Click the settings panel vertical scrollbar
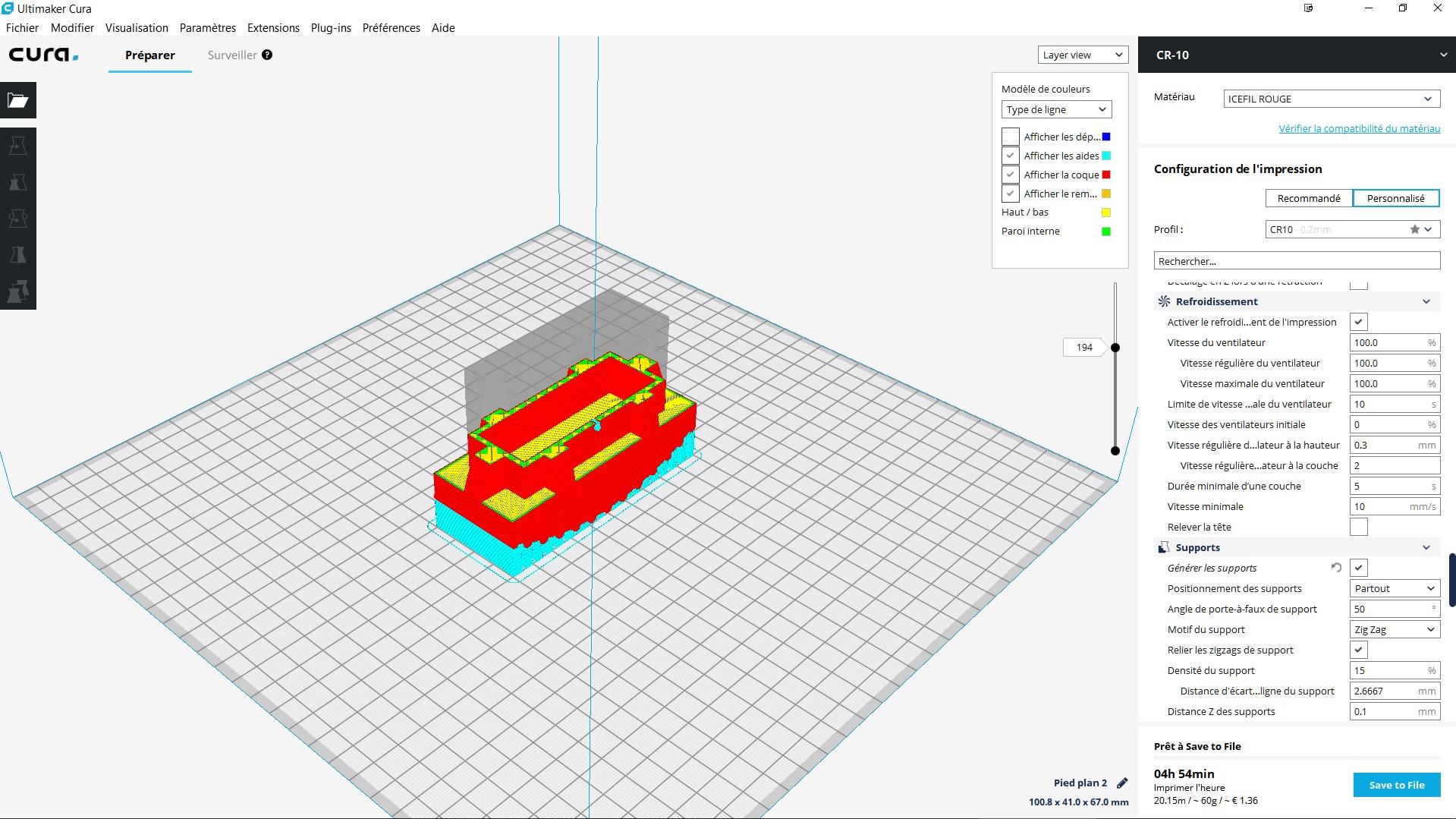Viewport: 1456px width, 819px height. 1452,580
